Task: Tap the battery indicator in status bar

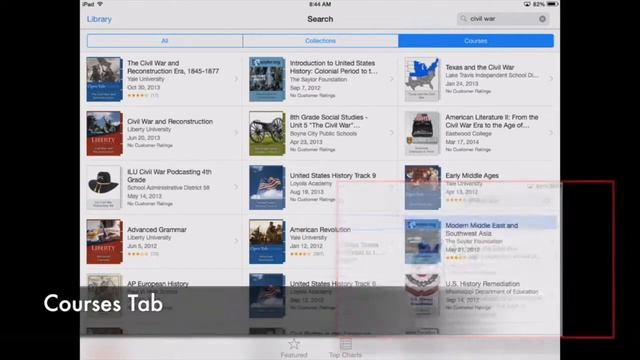Action: (x=552, y=4)
